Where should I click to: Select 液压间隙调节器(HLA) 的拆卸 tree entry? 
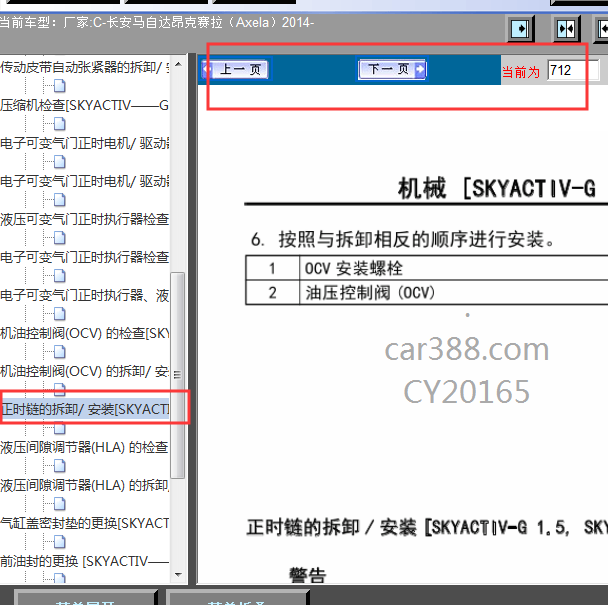(x=85, y=486)
